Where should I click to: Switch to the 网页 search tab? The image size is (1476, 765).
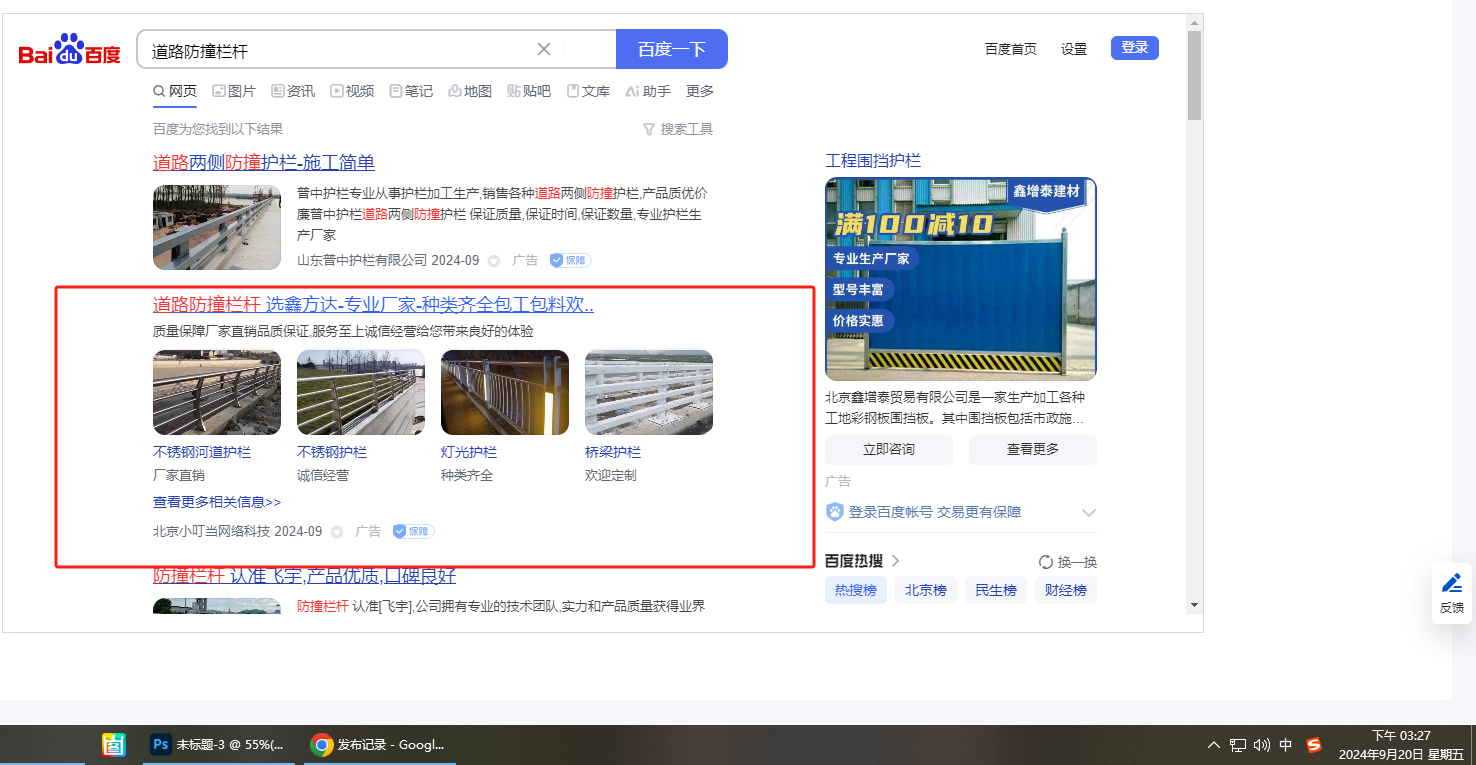coord(175,91)
